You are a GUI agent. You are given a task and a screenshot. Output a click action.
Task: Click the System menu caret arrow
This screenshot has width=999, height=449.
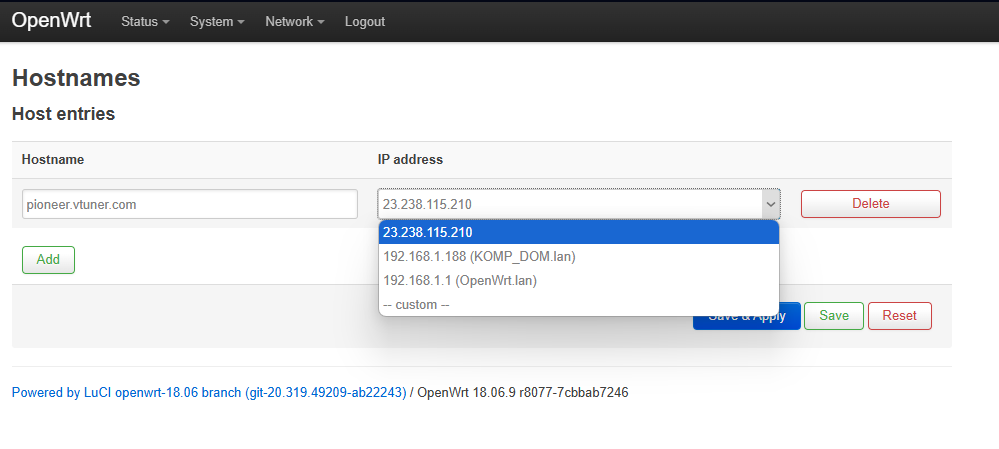click(x=241, y=22)
